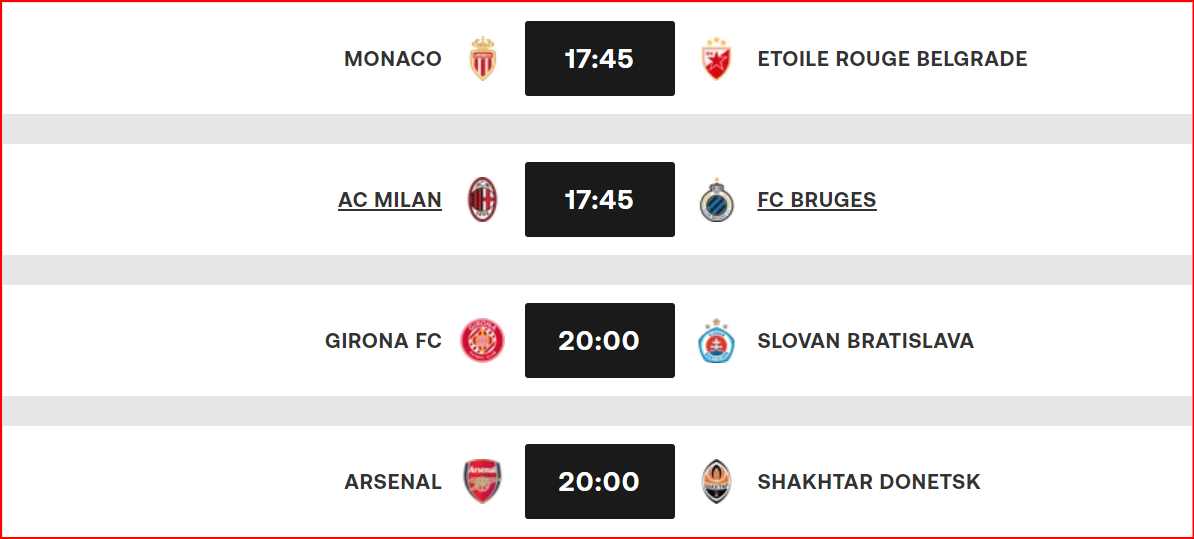Select the GIRONA FC team name
Viewport: 1194px width, 539px height.
click(x=384, y=340)
